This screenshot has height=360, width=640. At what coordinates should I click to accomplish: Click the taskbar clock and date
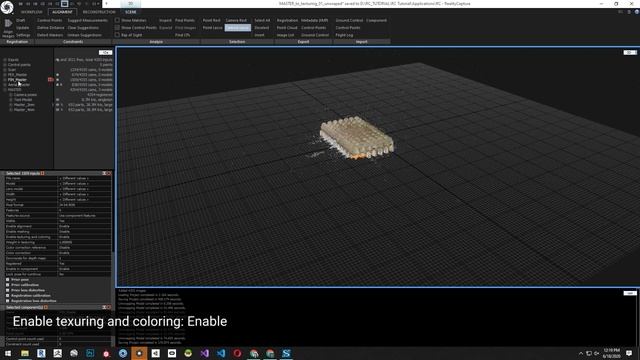coord(611,353)
